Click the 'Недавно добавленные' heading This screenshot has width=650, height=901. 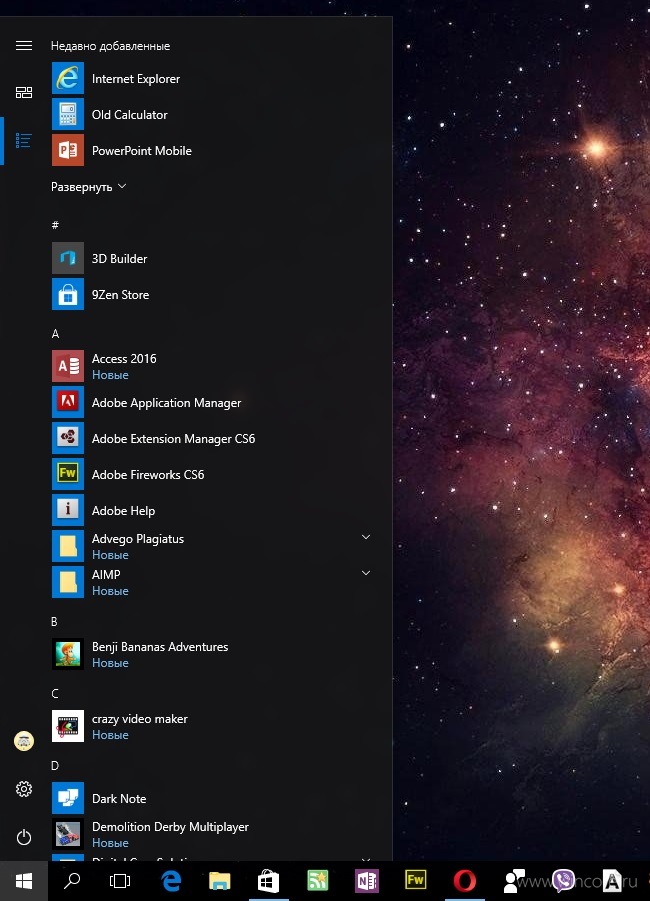click(110, 46)
